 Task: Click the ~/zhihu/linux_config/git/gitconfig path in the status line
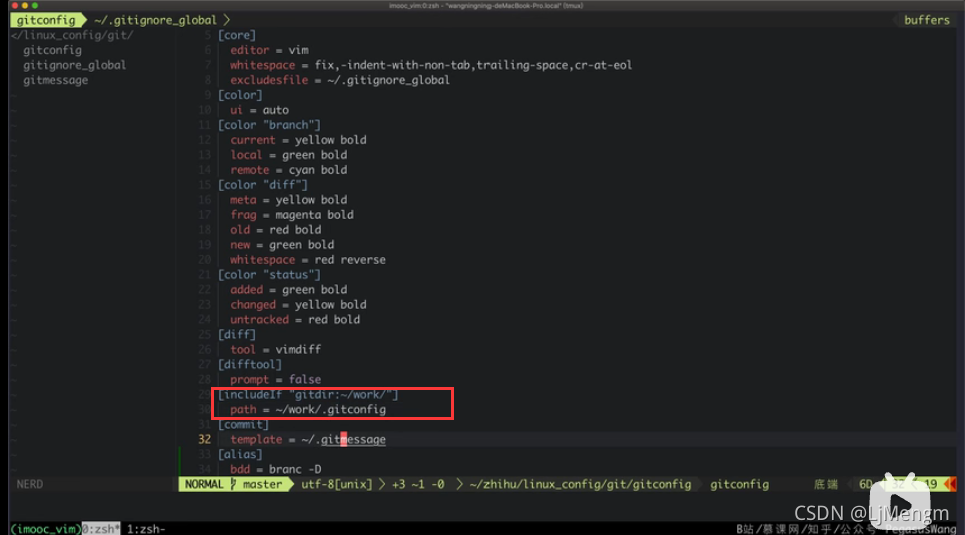(580, 485)
